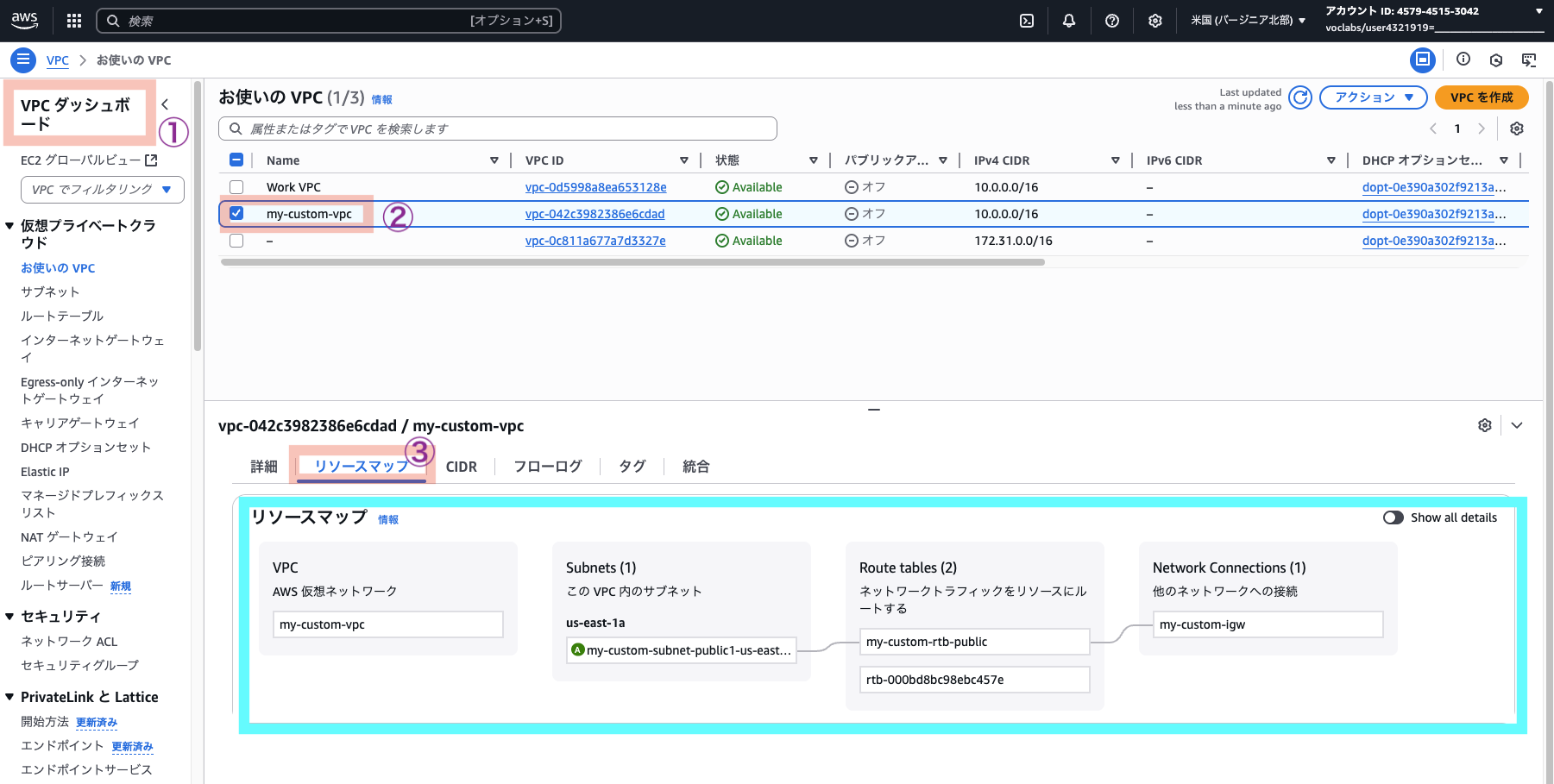Click the blue split-view layout icon
Screen dimensions: 1554x784
pos(1423,60)
